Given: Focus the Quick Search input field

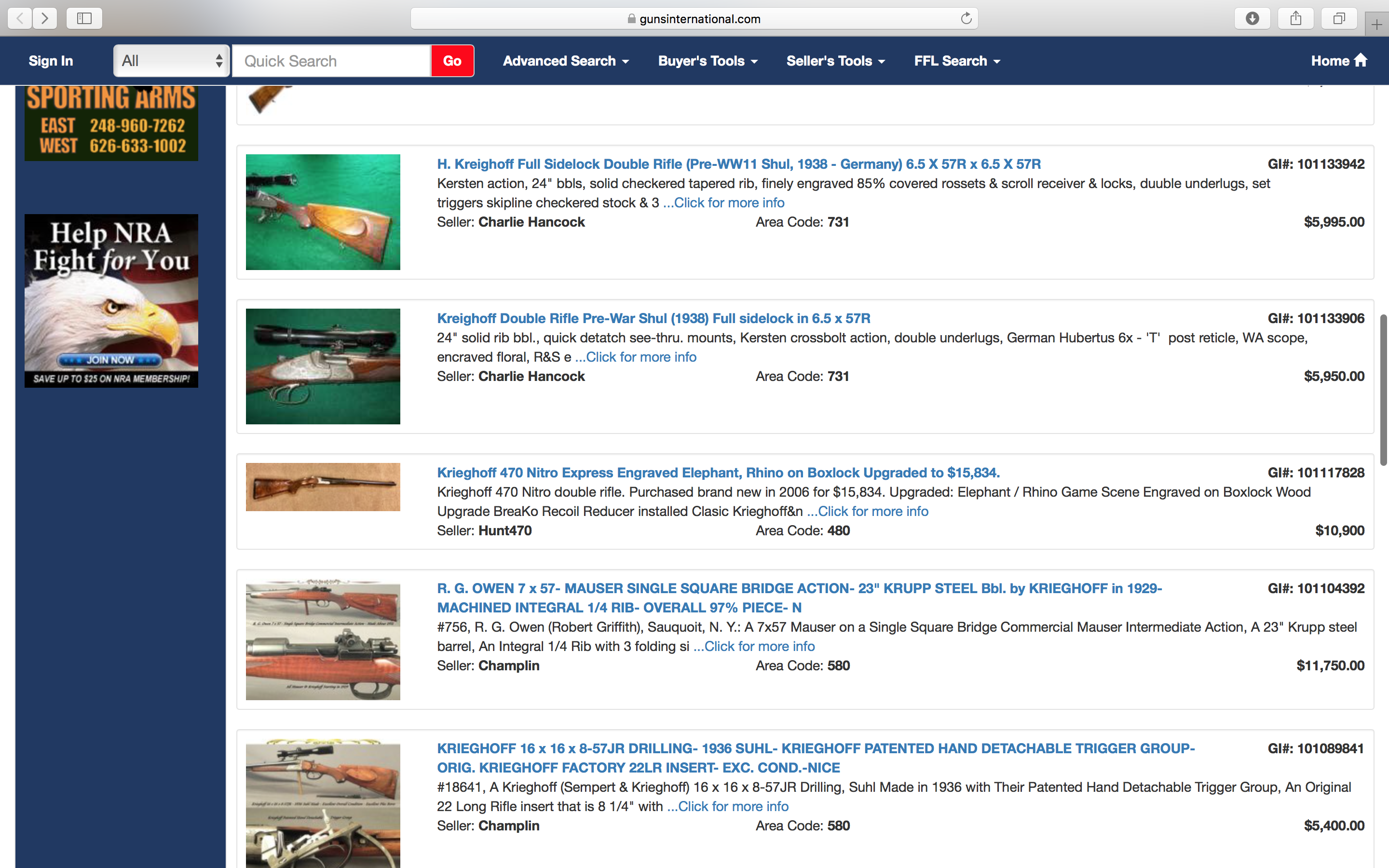Looking at the screenshot, I should pyautogui.click(x=332, y=61).
